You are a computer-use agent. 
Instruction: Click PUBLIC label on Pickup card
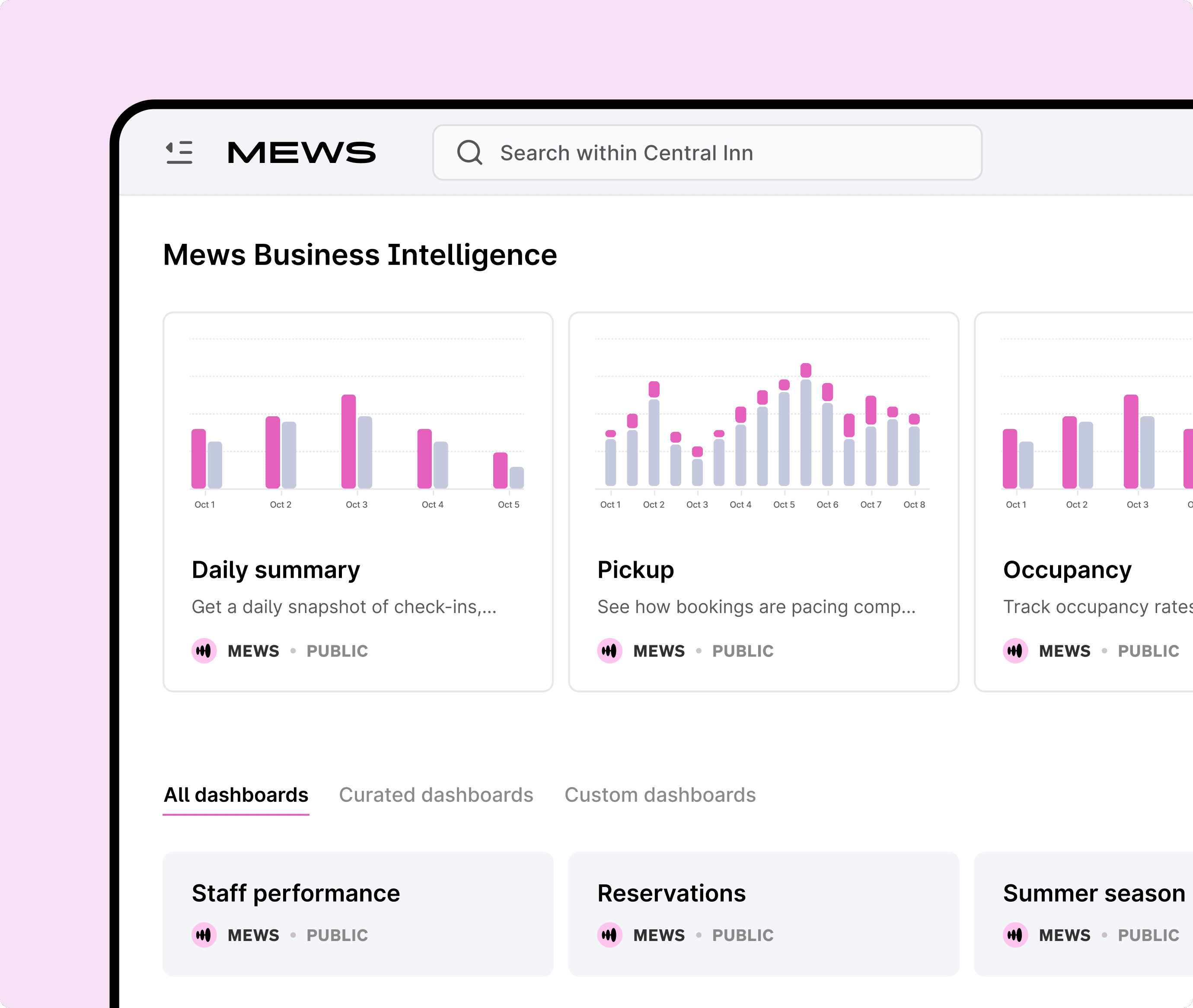click(x=743, y=651)
